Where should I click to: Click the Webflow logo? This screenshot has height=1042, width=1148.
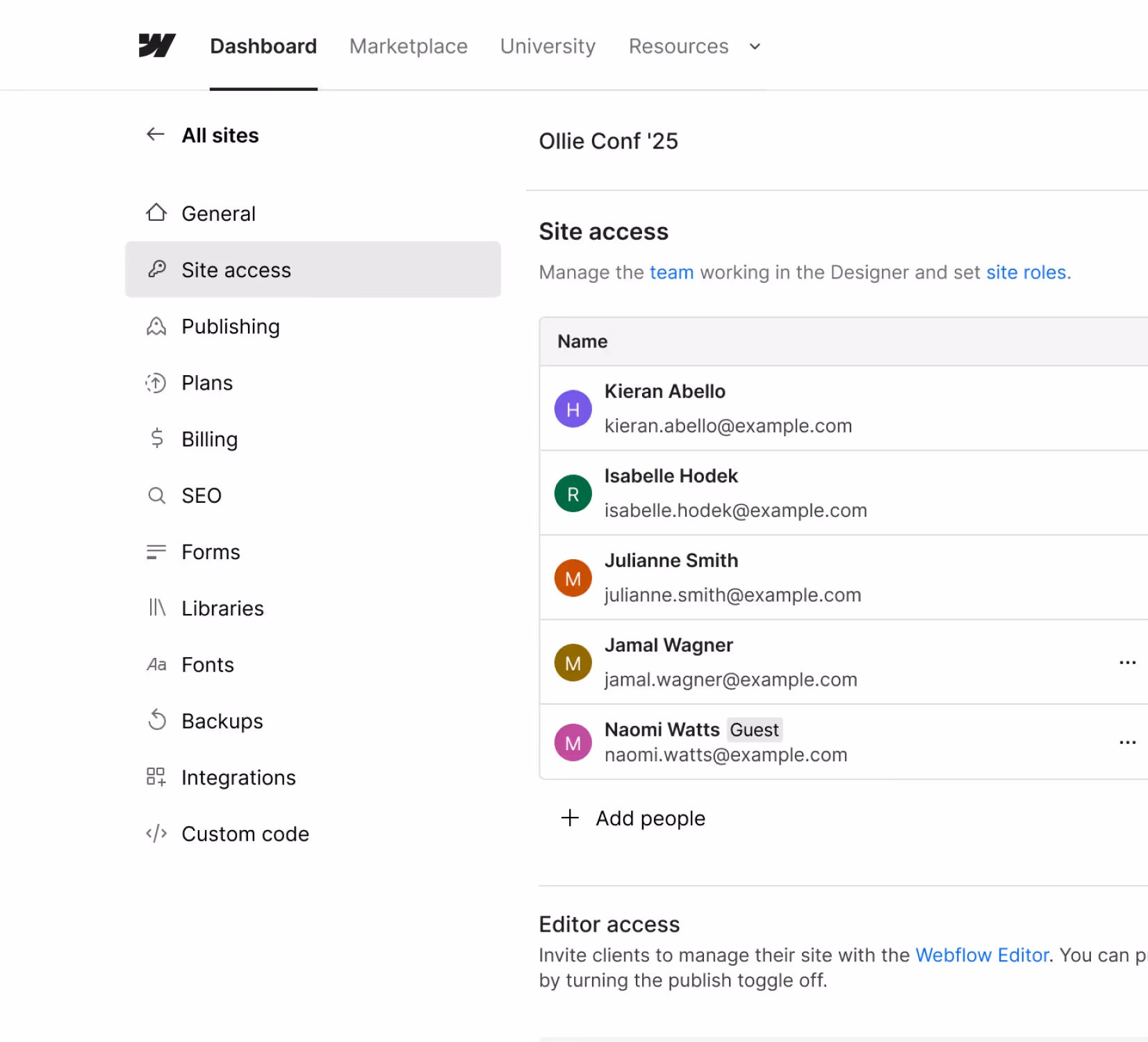tap(156, 46)
